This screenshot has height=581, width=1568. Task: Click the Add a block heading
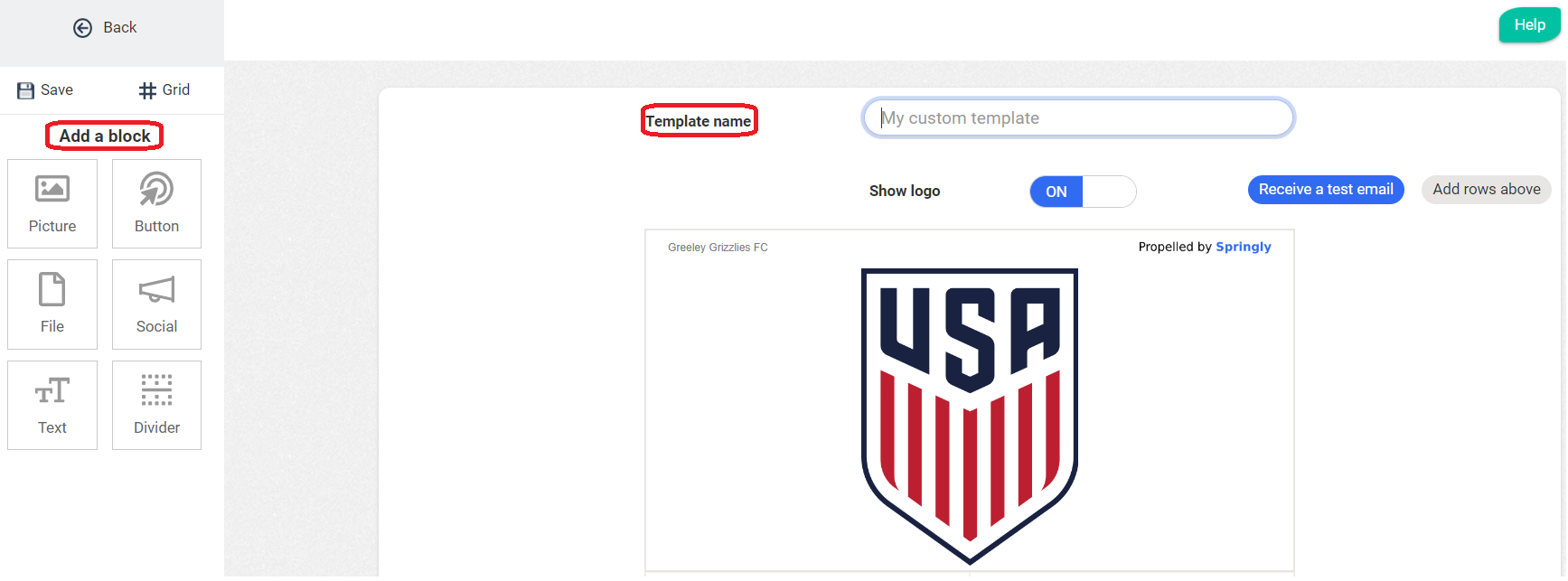pos(105,136)
